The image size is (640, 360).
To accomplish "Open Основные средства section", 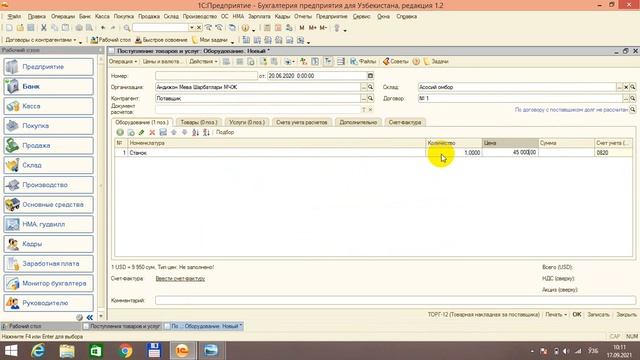I will point(49,204).
